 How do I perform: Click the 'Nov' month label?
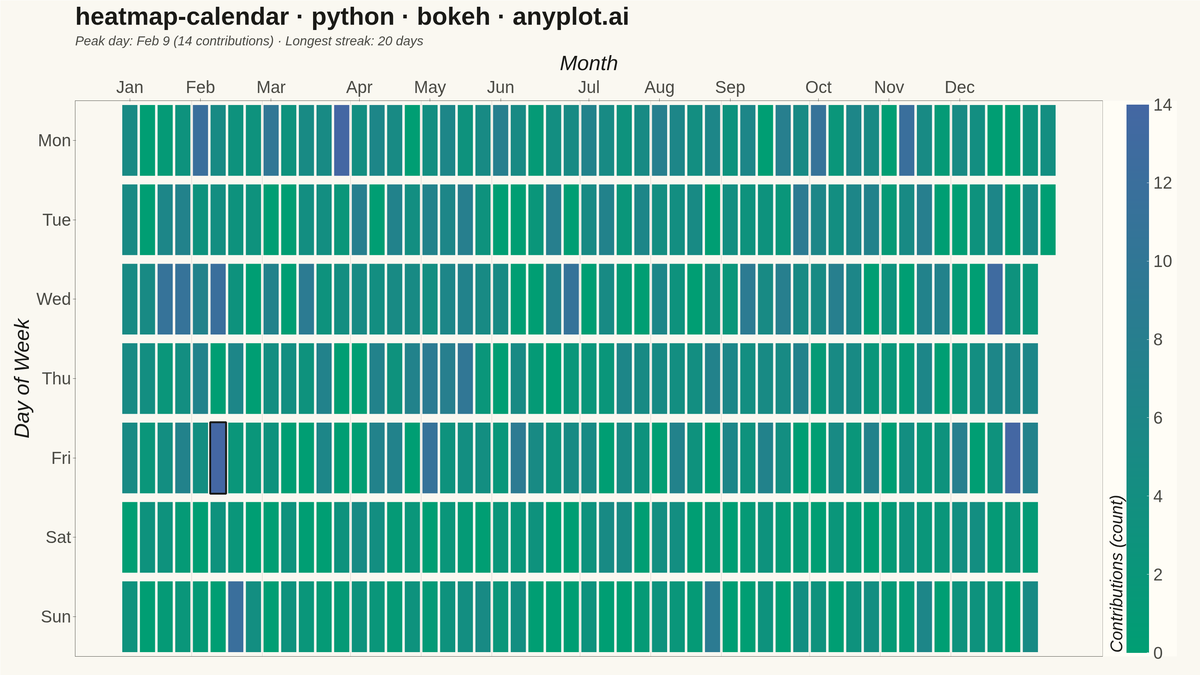(889, 87)
